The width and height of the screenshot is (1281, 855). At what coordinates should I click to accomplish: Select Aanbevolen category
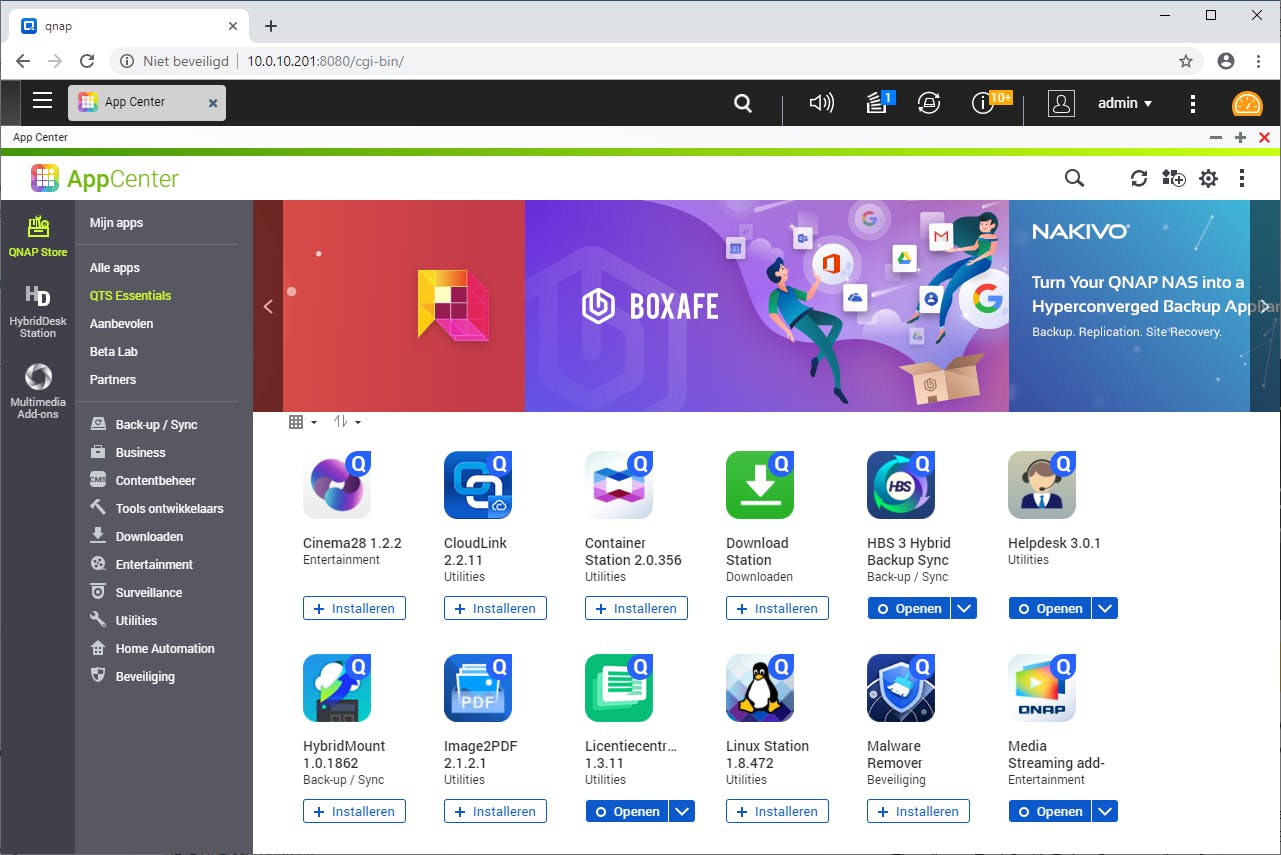click(x=121, y=324)
